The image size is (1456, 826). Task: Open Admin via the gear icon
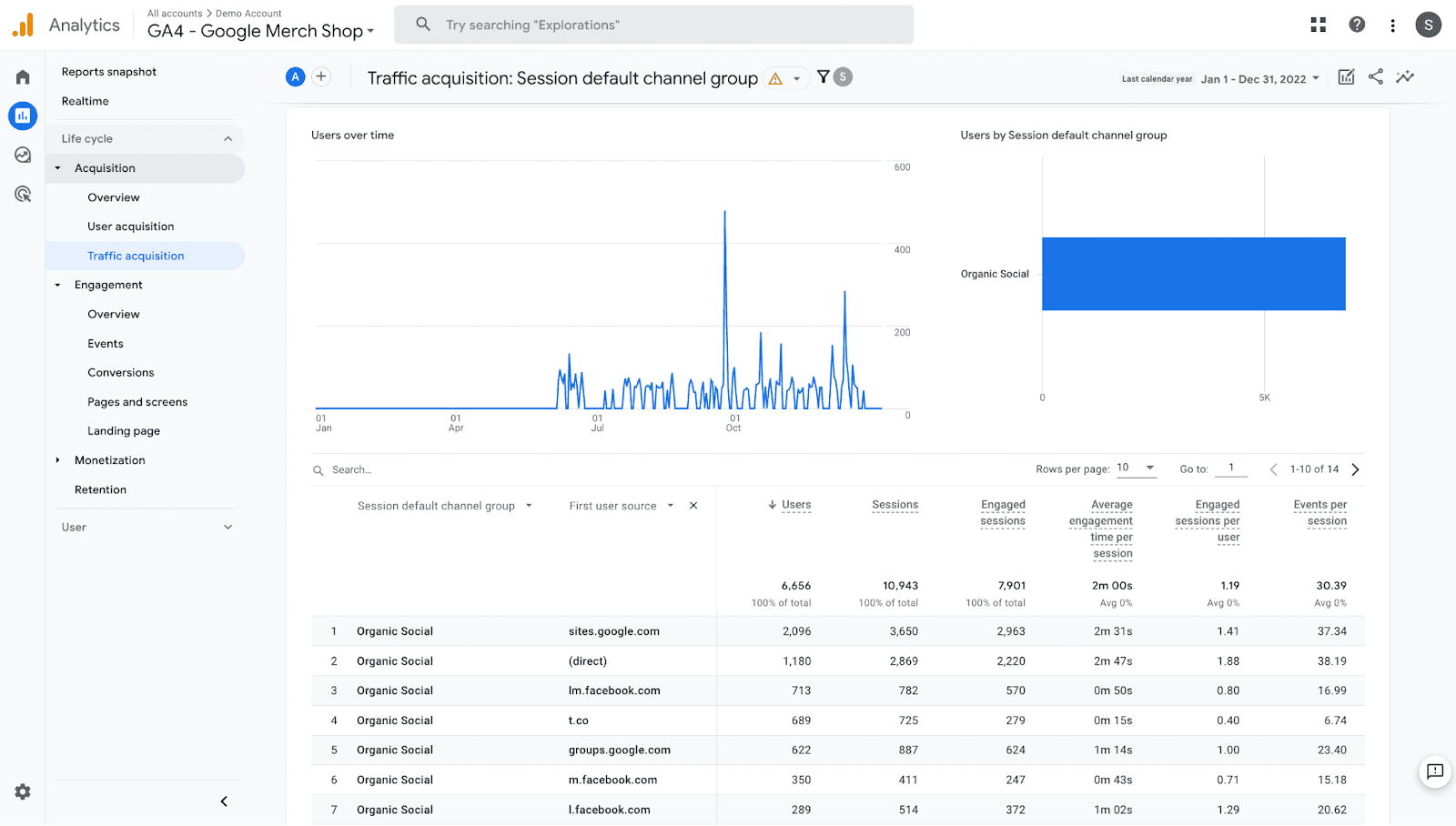[22, 791]
